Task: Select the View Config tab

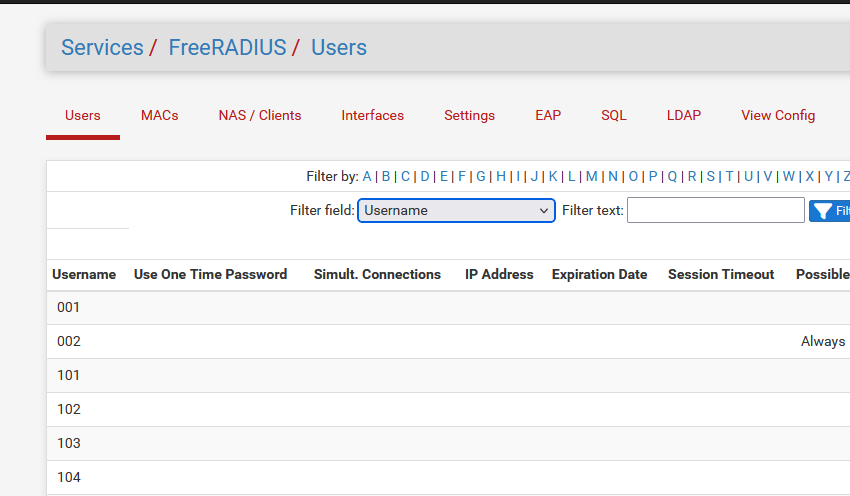Action: tap(777, 116)
